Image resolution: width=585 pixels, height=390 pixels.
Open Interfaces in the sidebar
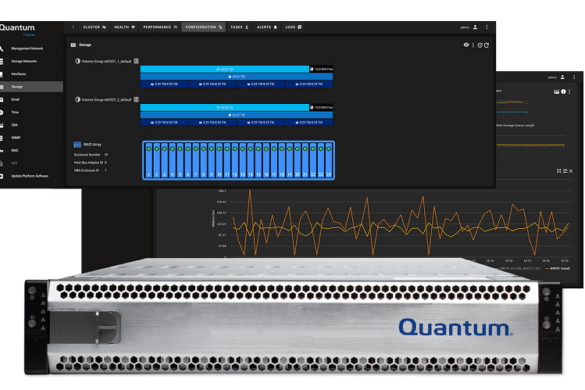click(x=31, y=74)
